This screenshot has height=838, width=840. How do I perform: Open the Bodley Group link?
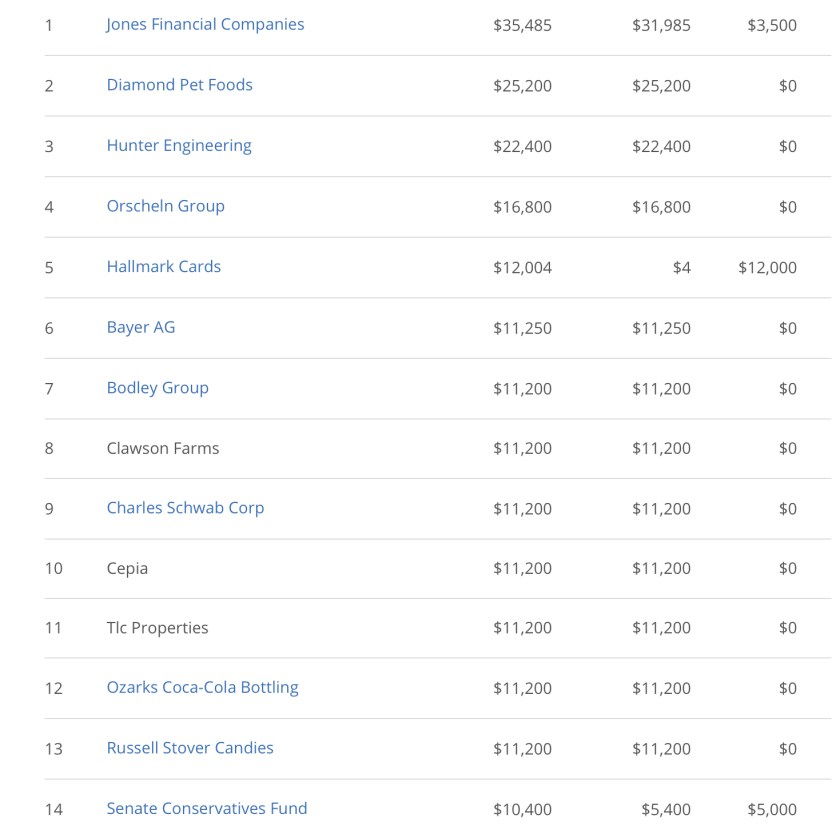pyautogui.click(x=157, y=388)
